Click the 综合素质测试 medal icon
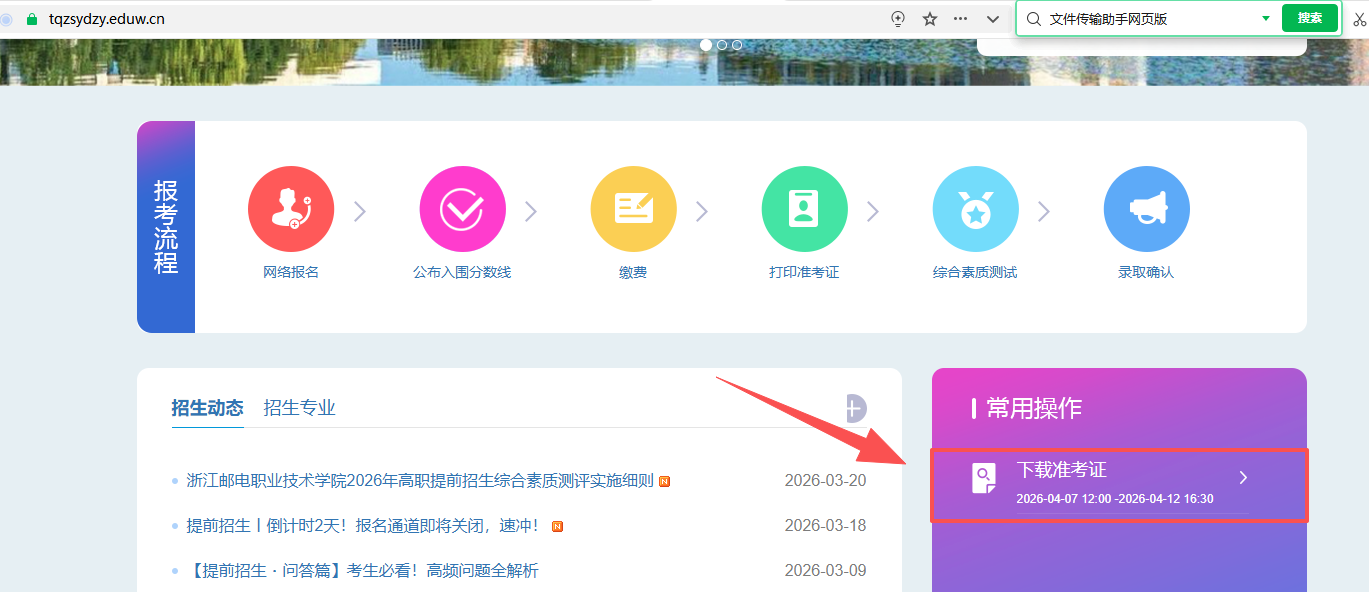 (975, 209)
